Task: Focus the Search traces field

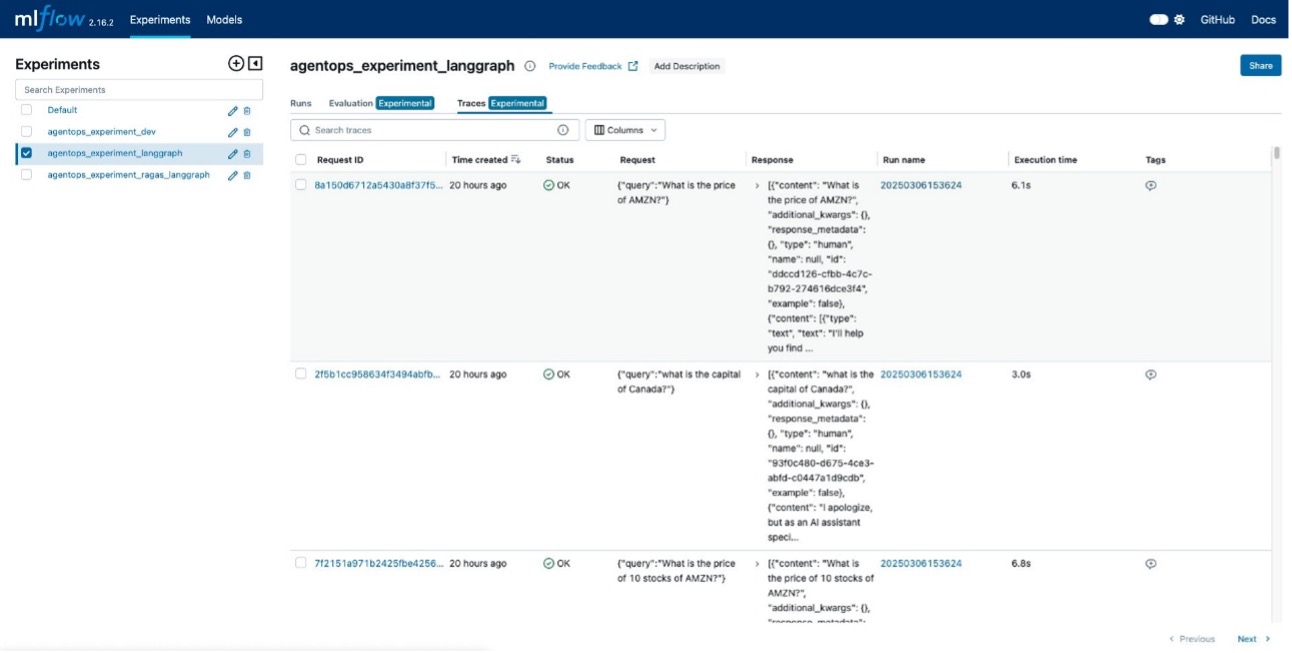Action: tap(435, 130)
